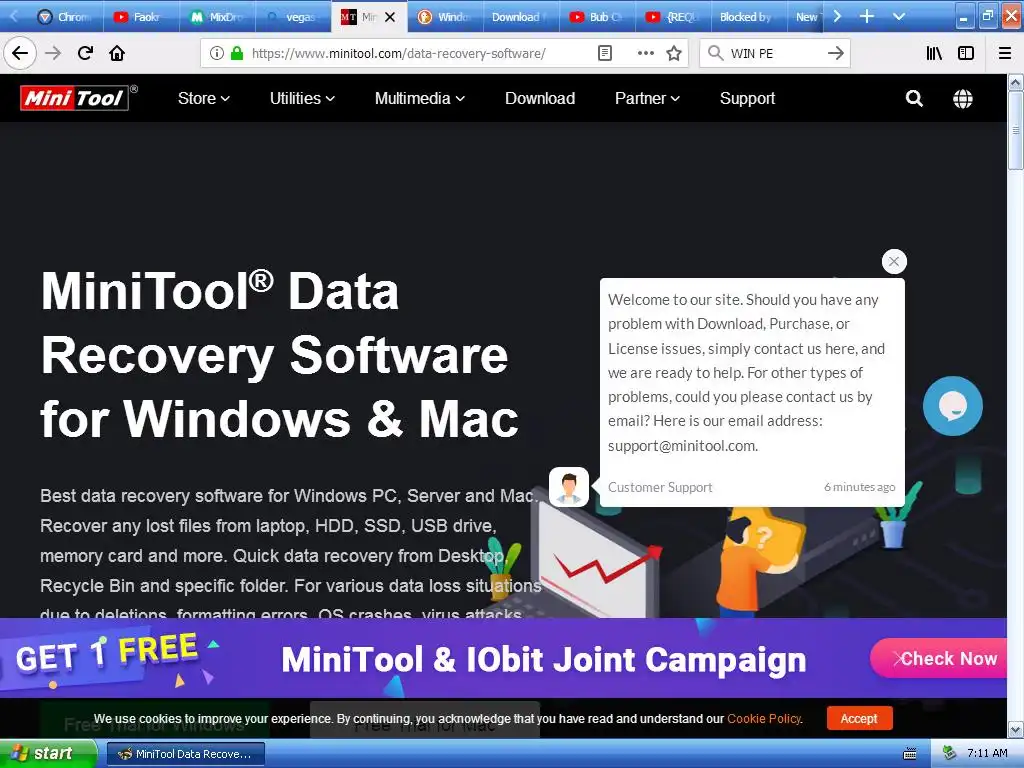The width and height of the screenshot is (1024, 768).
Task: Toggle the sidebar view icon
Action: click(x=966, y=53)
